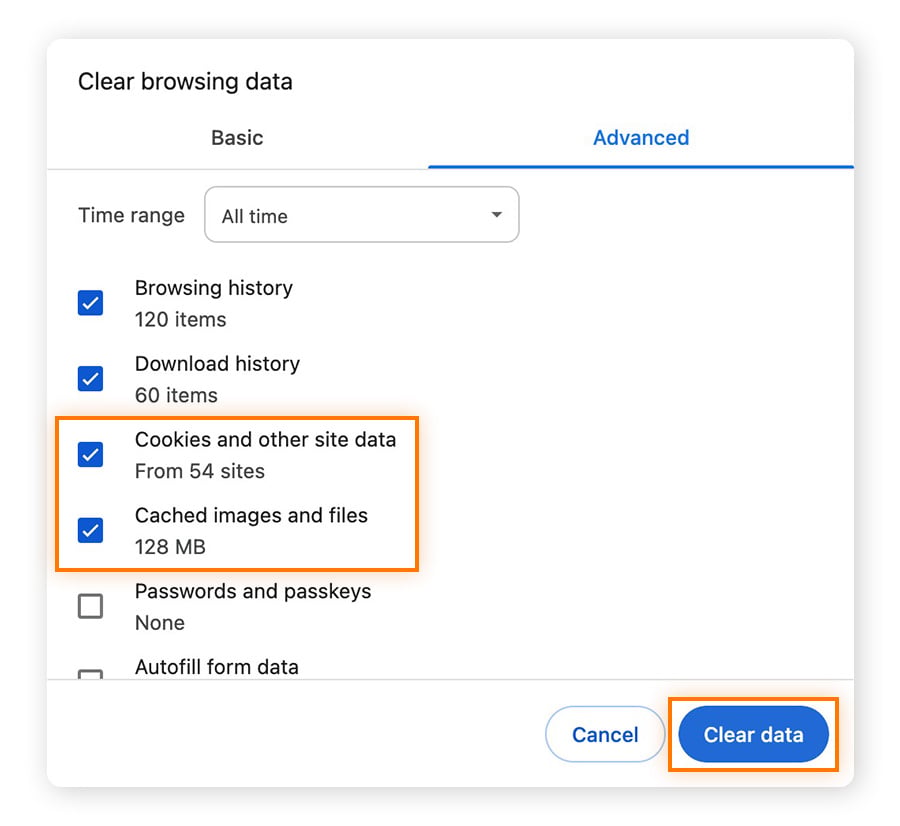Image resolution: width=900 pixels, height=826 pixels.
Task: Uncheck the Download history checkbox
Action: point(90,379)
